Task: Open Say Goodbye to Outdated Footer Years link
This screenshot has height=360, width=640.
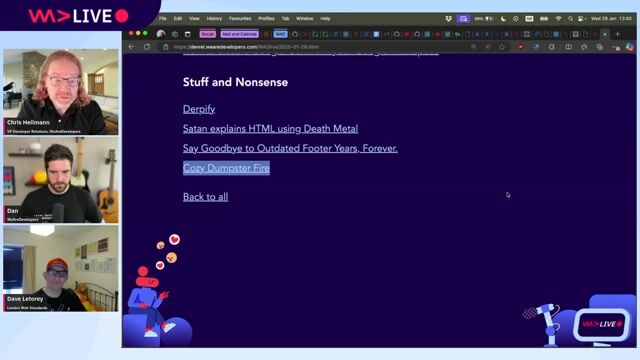Action: [290, 148]
